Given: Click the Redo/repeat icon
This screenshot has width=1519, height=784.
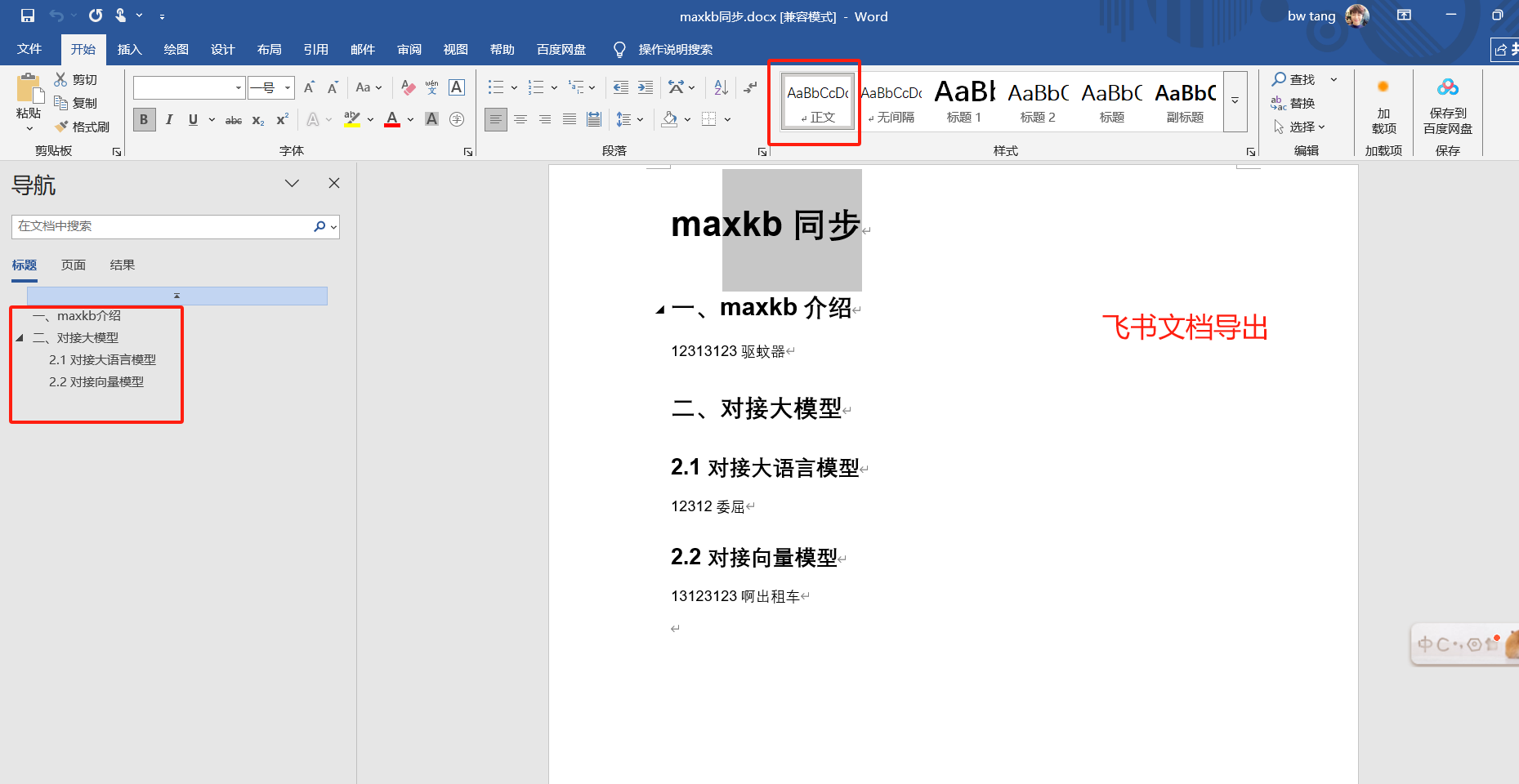Looking at the screenshot, I should point(96,16).
